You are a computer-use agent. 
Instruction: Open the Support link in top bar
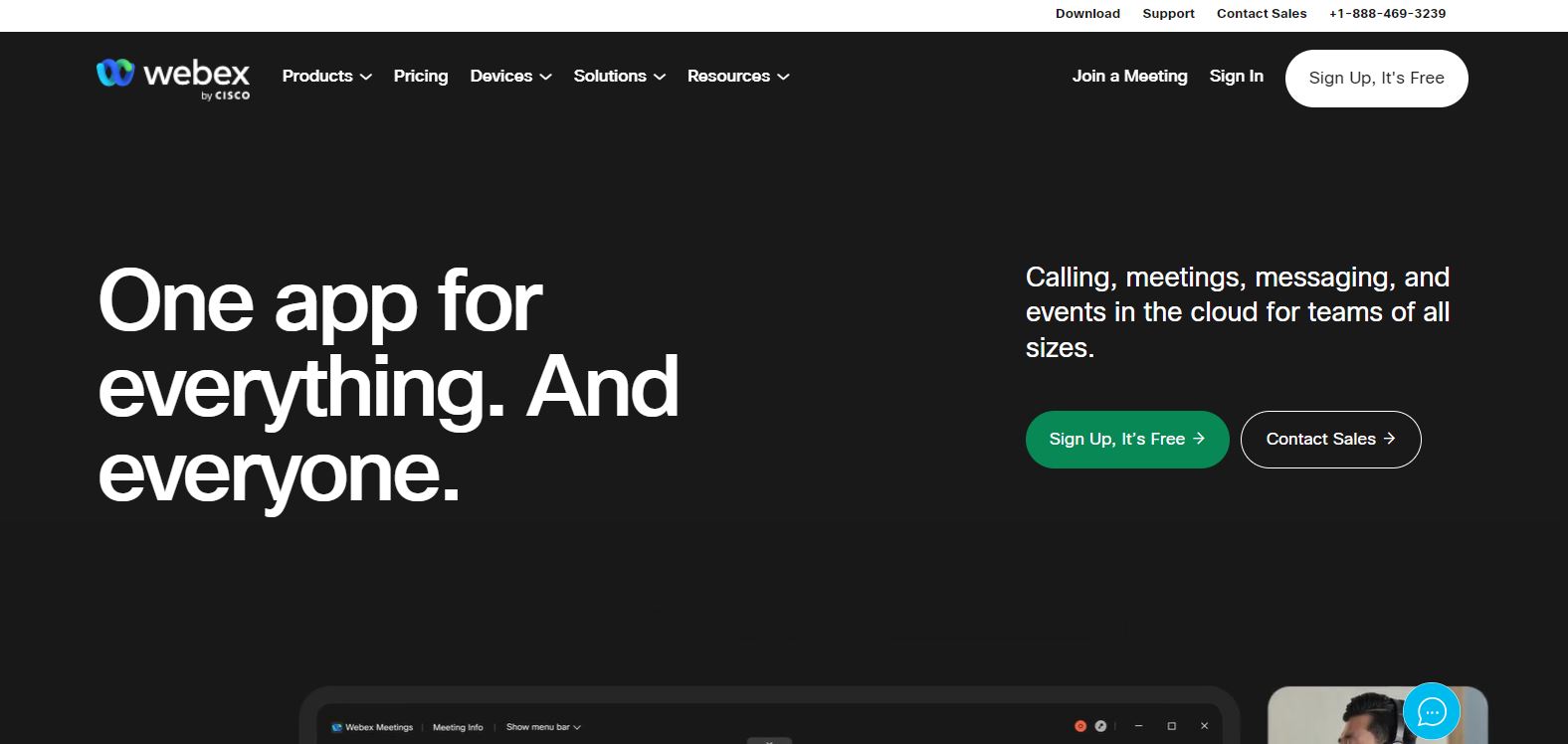tap(1168, 14)
